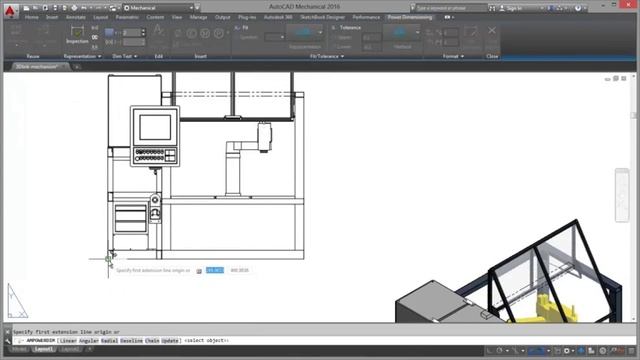Image resolution: width=640 pixels, height=360 pixels.
Task: Expand the Representation panel
Action: click(x=82, y=56)
